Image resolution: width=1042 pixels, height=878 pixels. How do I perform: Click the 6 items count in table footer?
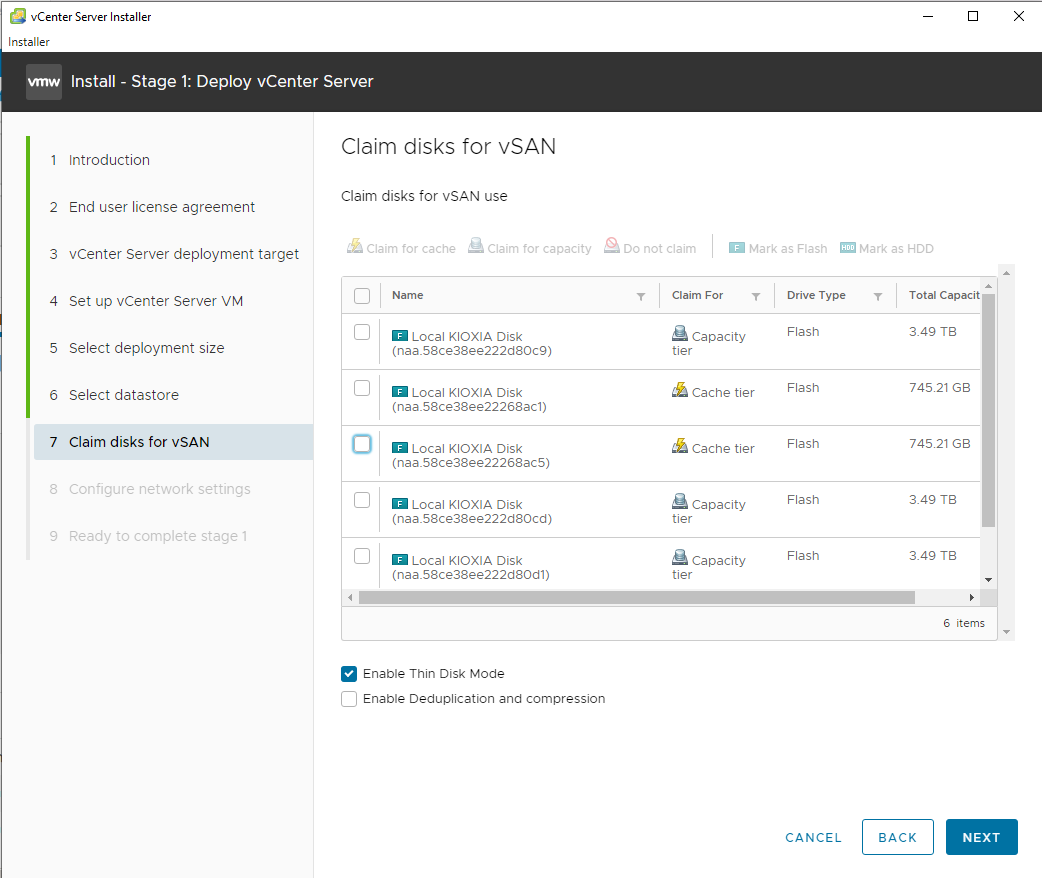964,623
